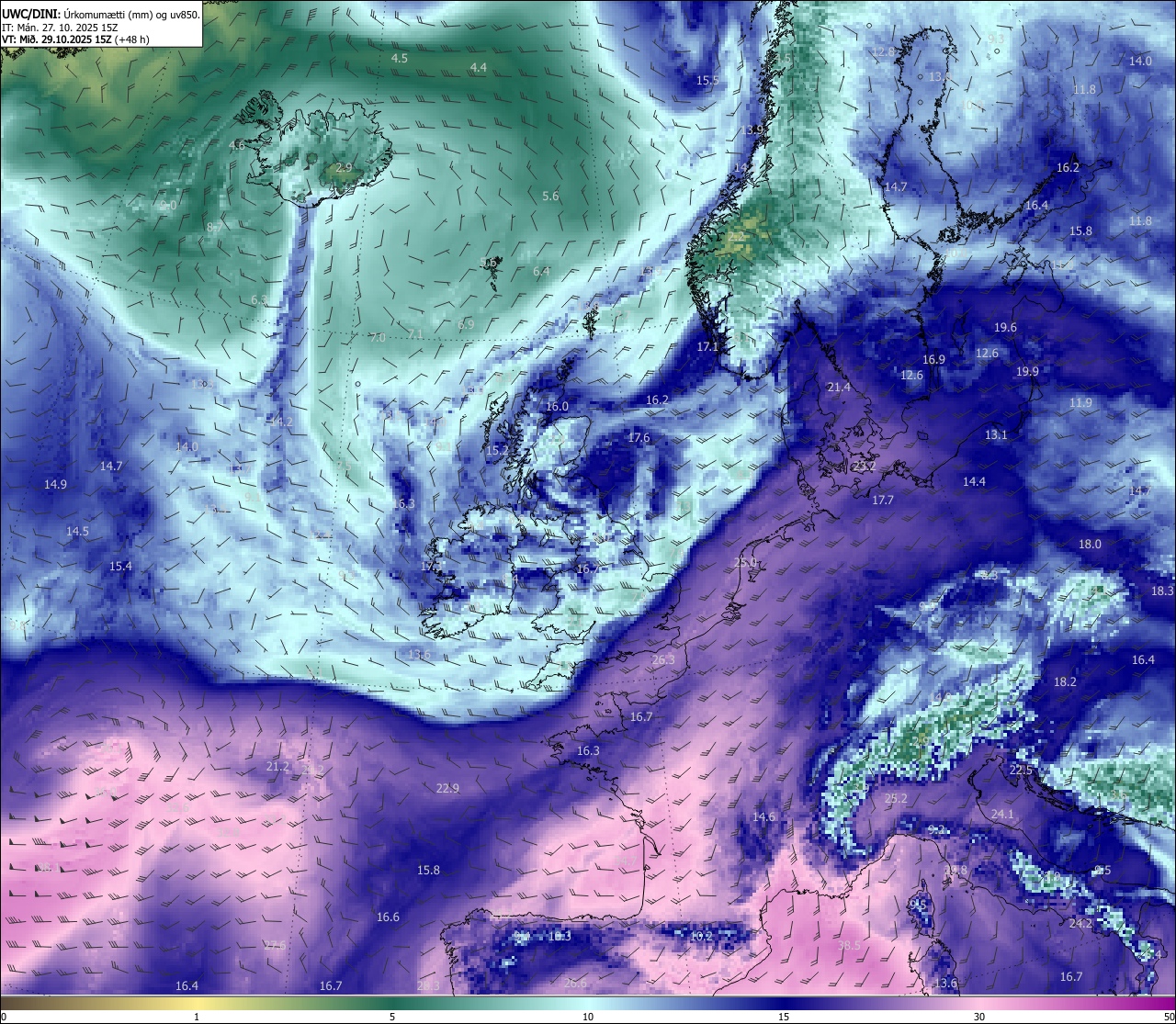Click the 17.1 value off southwest Norway
Viewport: 1176px width, 1024px height.
[x=707, y=346]
